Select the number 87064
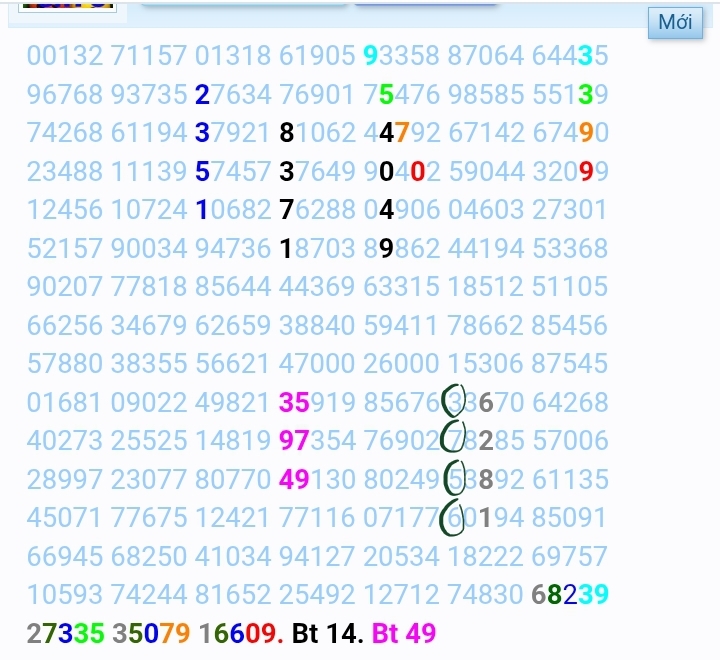720x660 pixels. [485, 56]
